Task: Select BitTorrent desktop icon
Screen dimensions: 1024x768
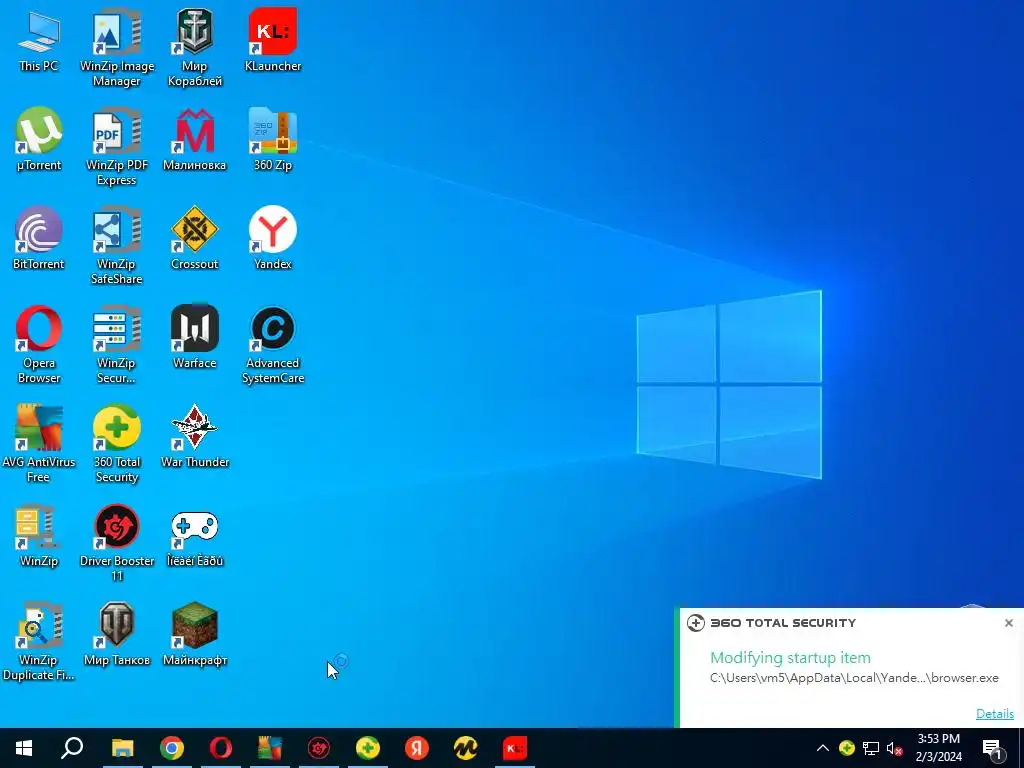Action: (39, 239)
